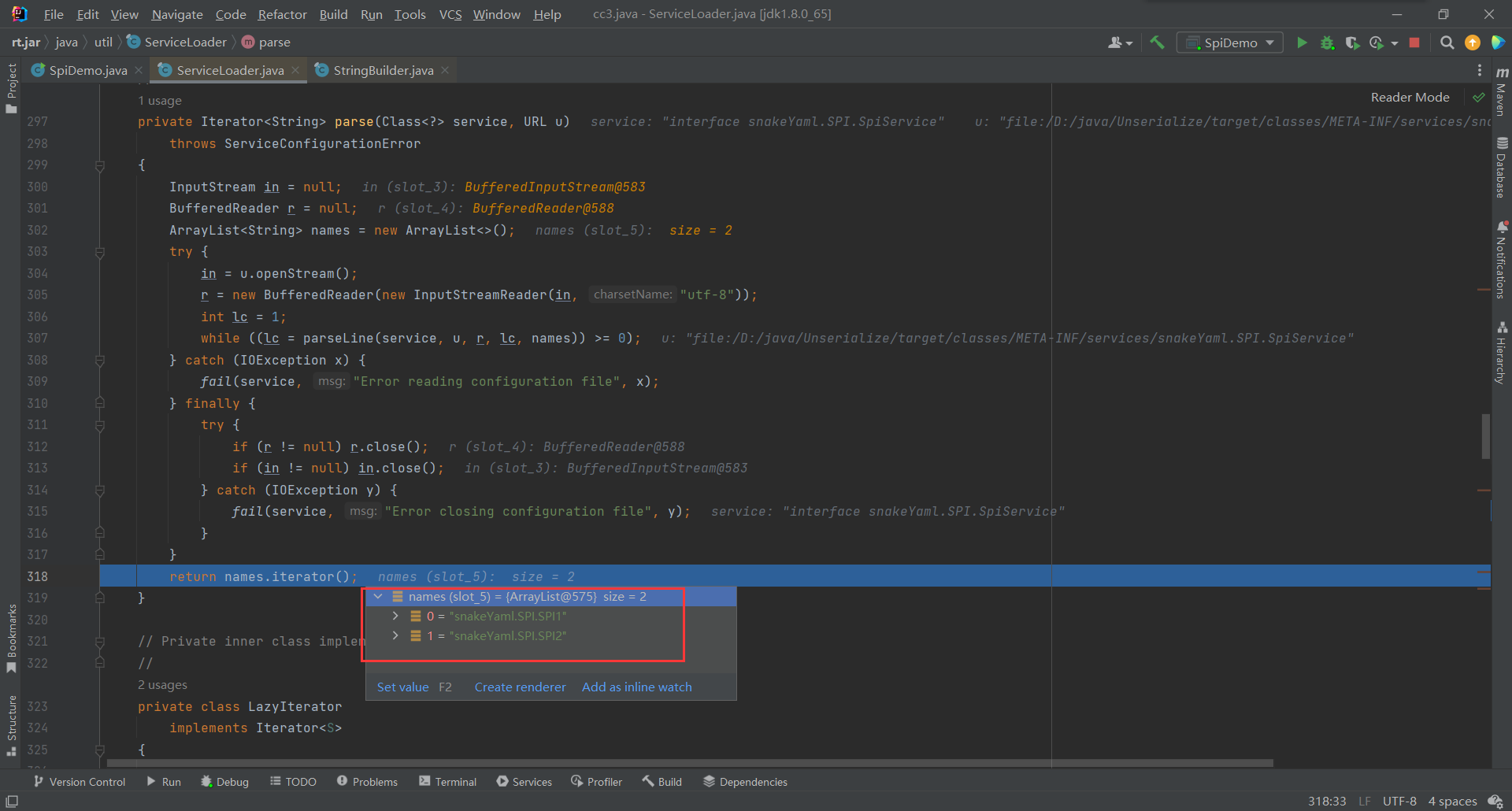
Task: Fold the parse method at line 299
Action: 100,165
